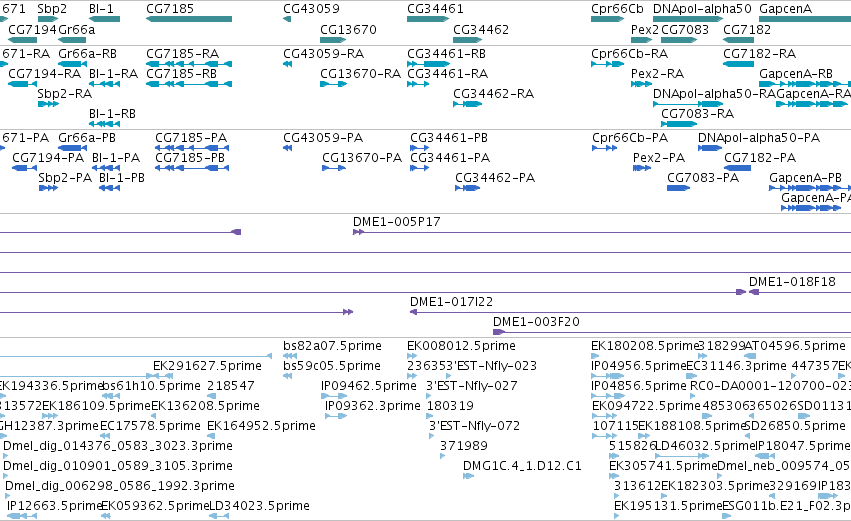Select the Gr66a gene label
Image resolution: width=851 pixels, height=521 pixels.
pyautogui.click(x=77, y=29)
